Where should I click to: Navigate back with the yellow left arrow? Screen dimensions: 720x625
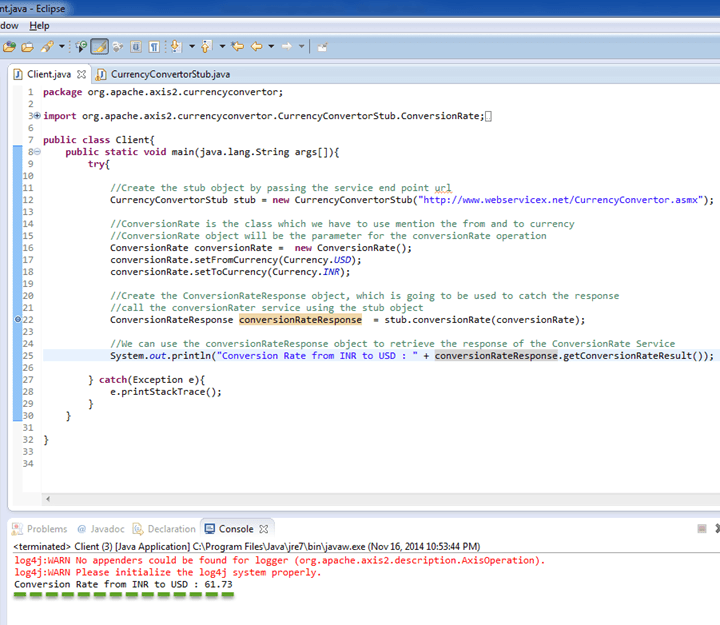click(257, 46)
